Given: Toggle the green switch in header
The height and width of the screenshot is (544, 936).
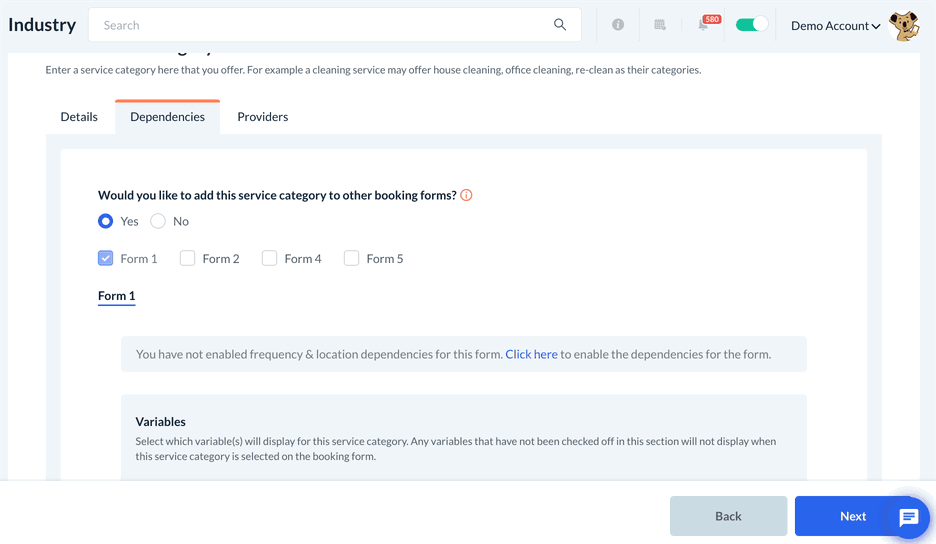Looking at the screenshot, I should click(x=751, y=25).
